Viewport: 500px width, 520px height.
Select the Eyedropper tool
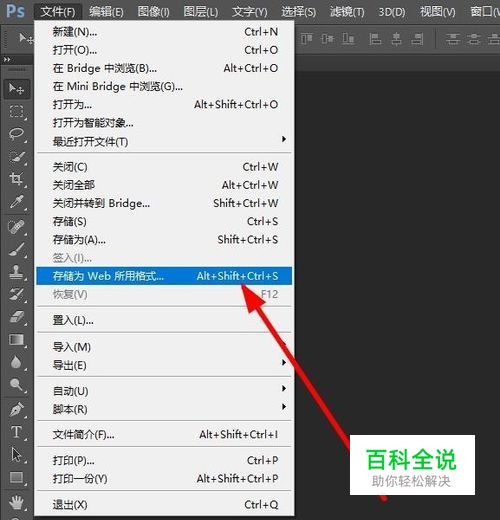(16, 202)
